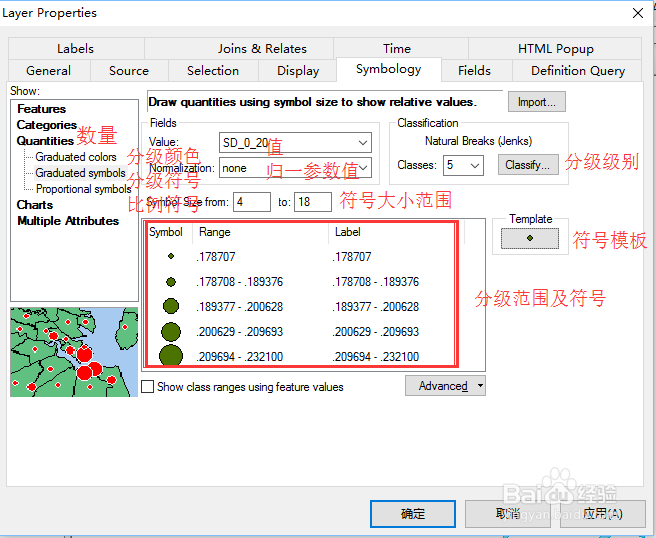Open the Display tab

pyautogui.click(x=298, y=70)
